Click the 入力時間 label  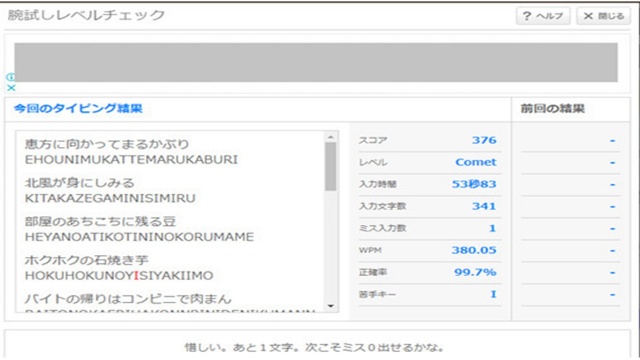pos(378,184)
